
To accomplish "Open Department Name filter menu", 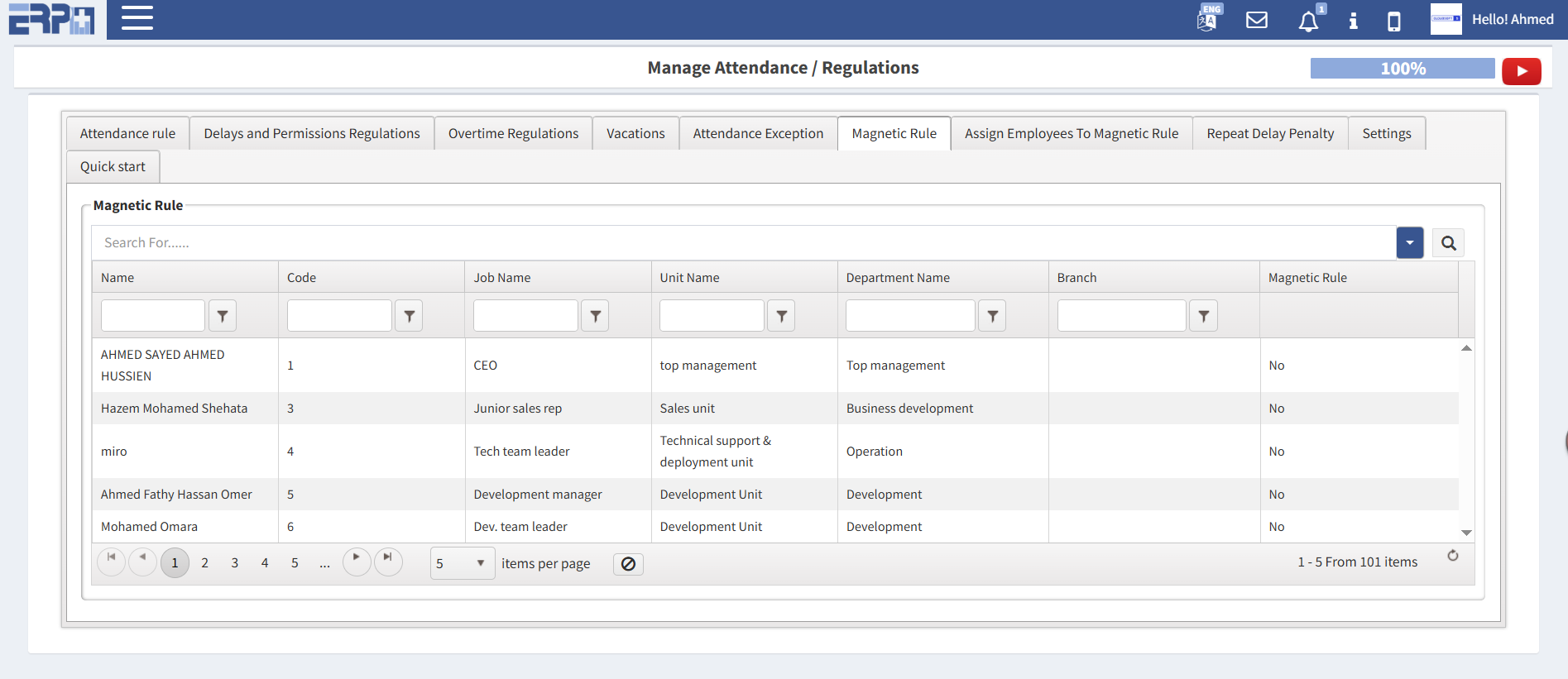I will click(x=992, y=316).
